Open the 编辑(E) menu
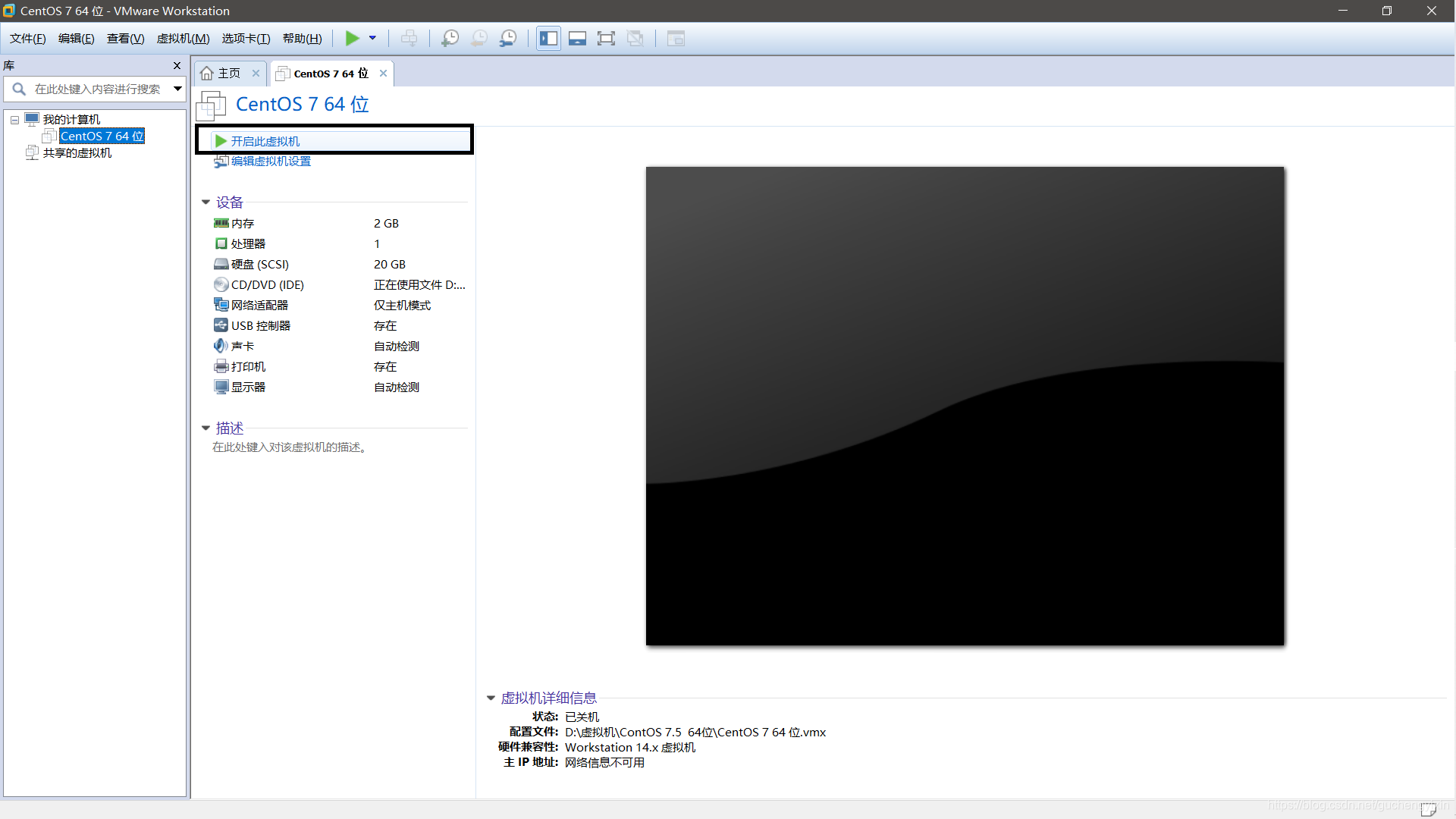 [x=77, y=39]
